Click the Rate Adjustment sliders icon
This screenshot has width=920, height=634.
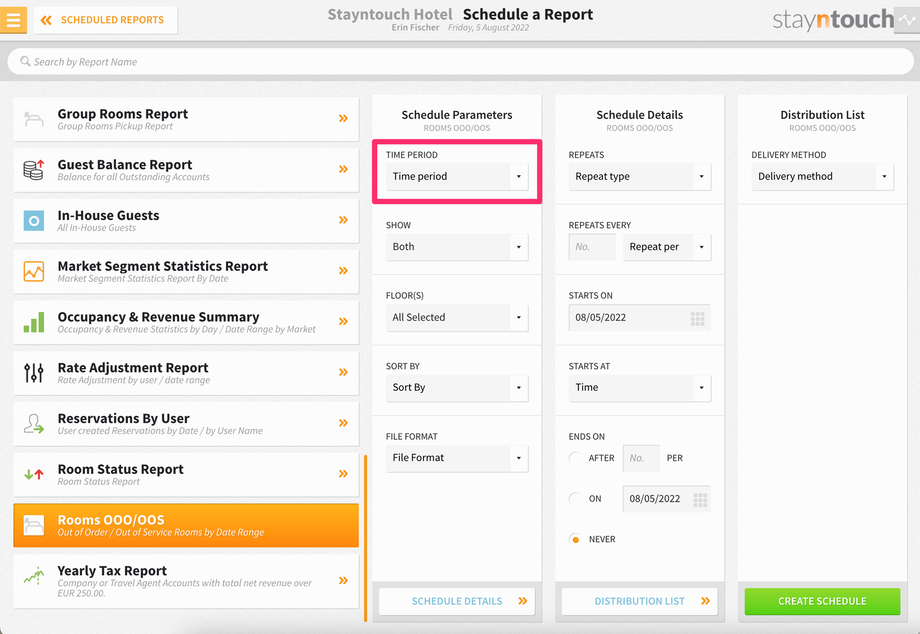[x=33, y=372]
